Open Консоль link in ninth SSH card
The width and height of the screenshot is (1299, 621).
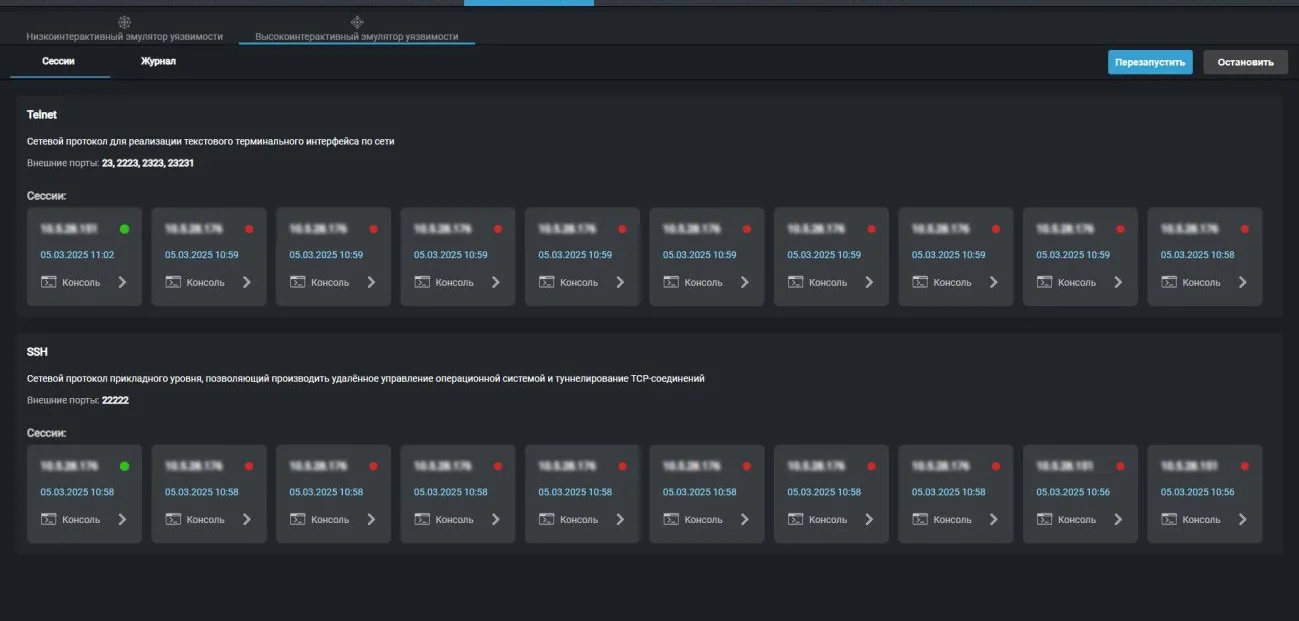pyautogui.click(x=1077, y=520)
